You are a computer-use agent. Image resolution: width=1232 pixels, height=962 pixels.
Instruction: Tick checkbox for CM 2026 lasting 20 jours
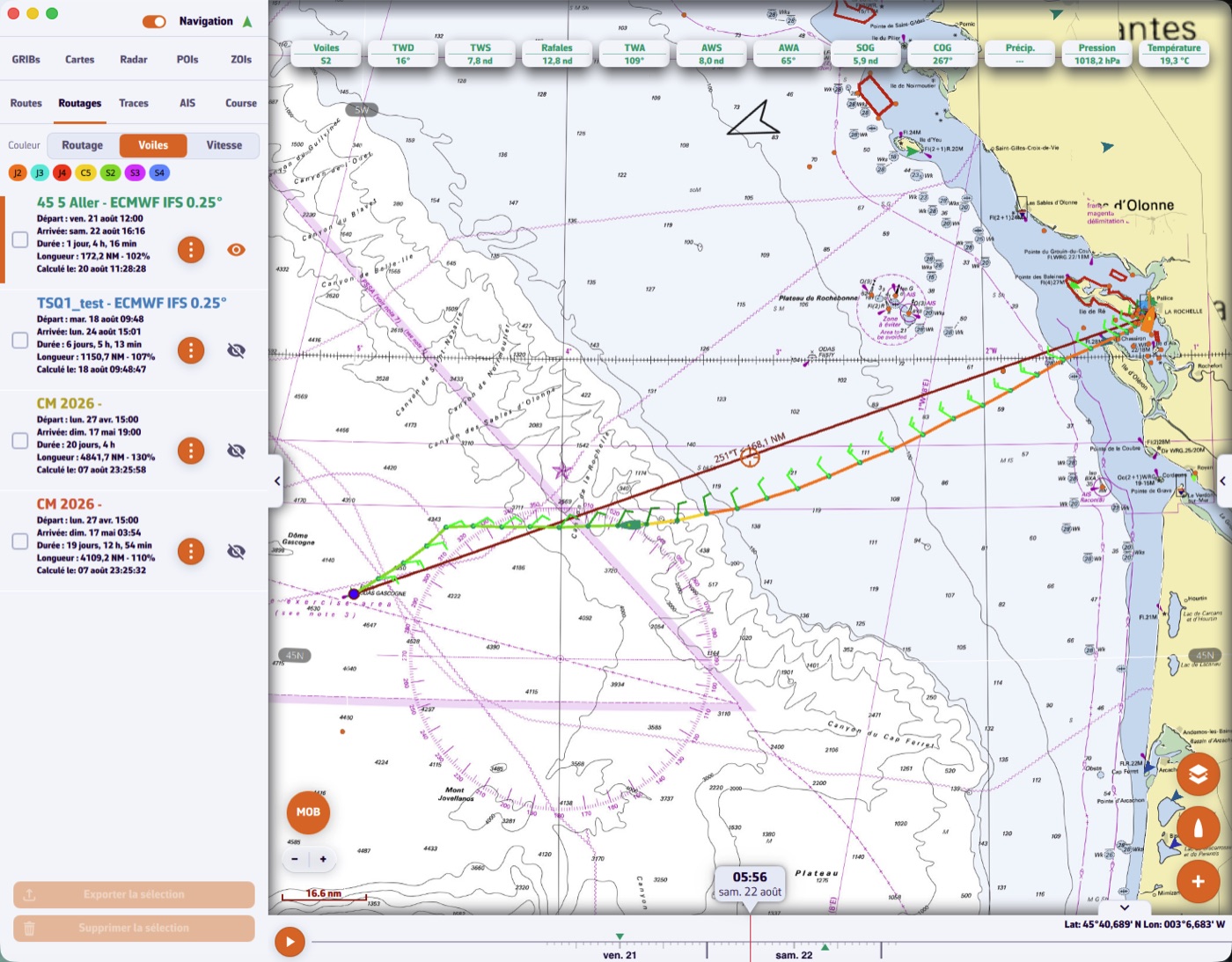[x=20, y=441]
